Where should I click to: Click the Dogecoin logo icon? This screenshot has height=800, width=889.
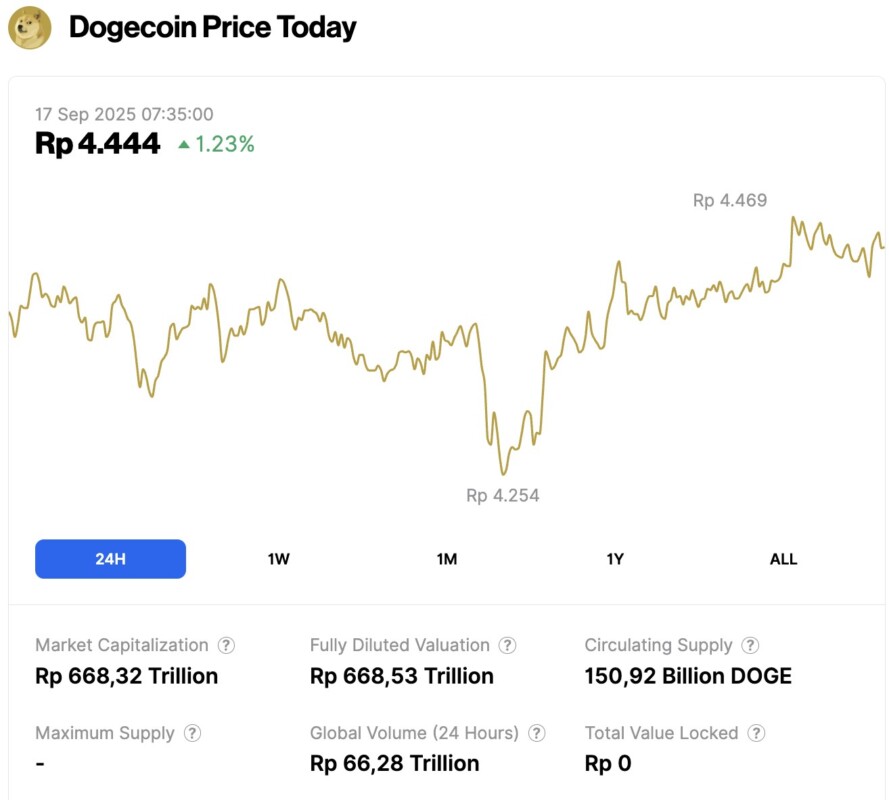pyautogui.click(x=28, y=28)
